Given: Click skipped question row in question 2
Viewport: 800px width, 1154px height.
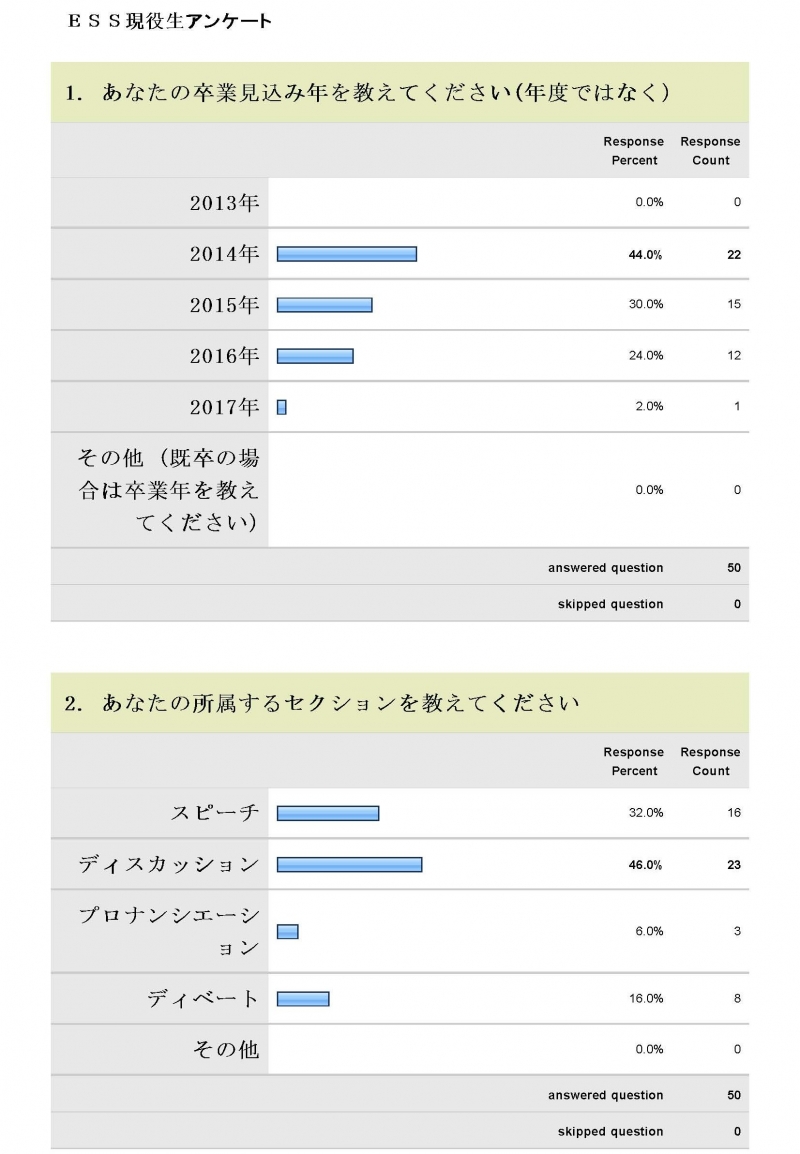Looking at the screenshot, I should point(400,1131).
